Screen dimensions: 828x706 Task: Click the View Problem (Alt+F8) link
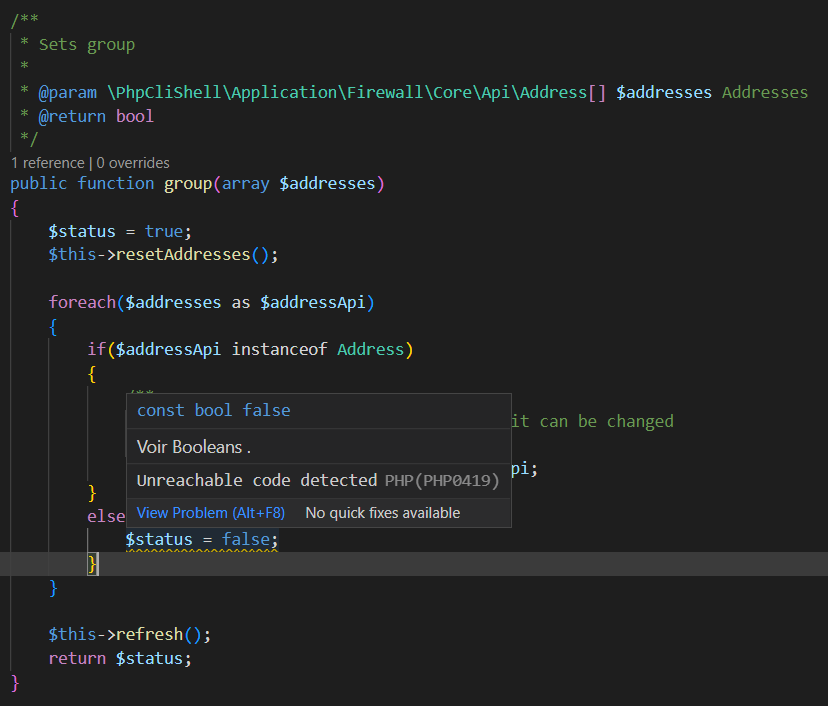210,512
